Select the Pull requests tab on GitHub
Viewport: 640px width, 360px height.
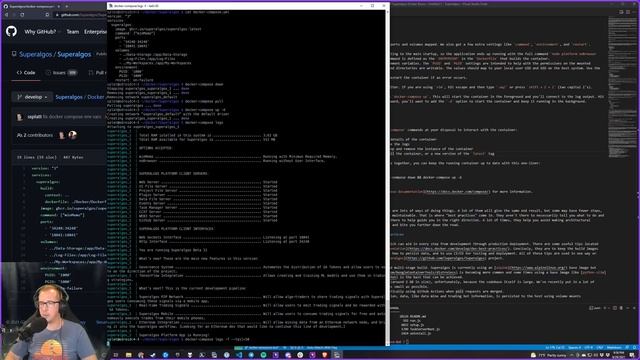pos(97,73)
